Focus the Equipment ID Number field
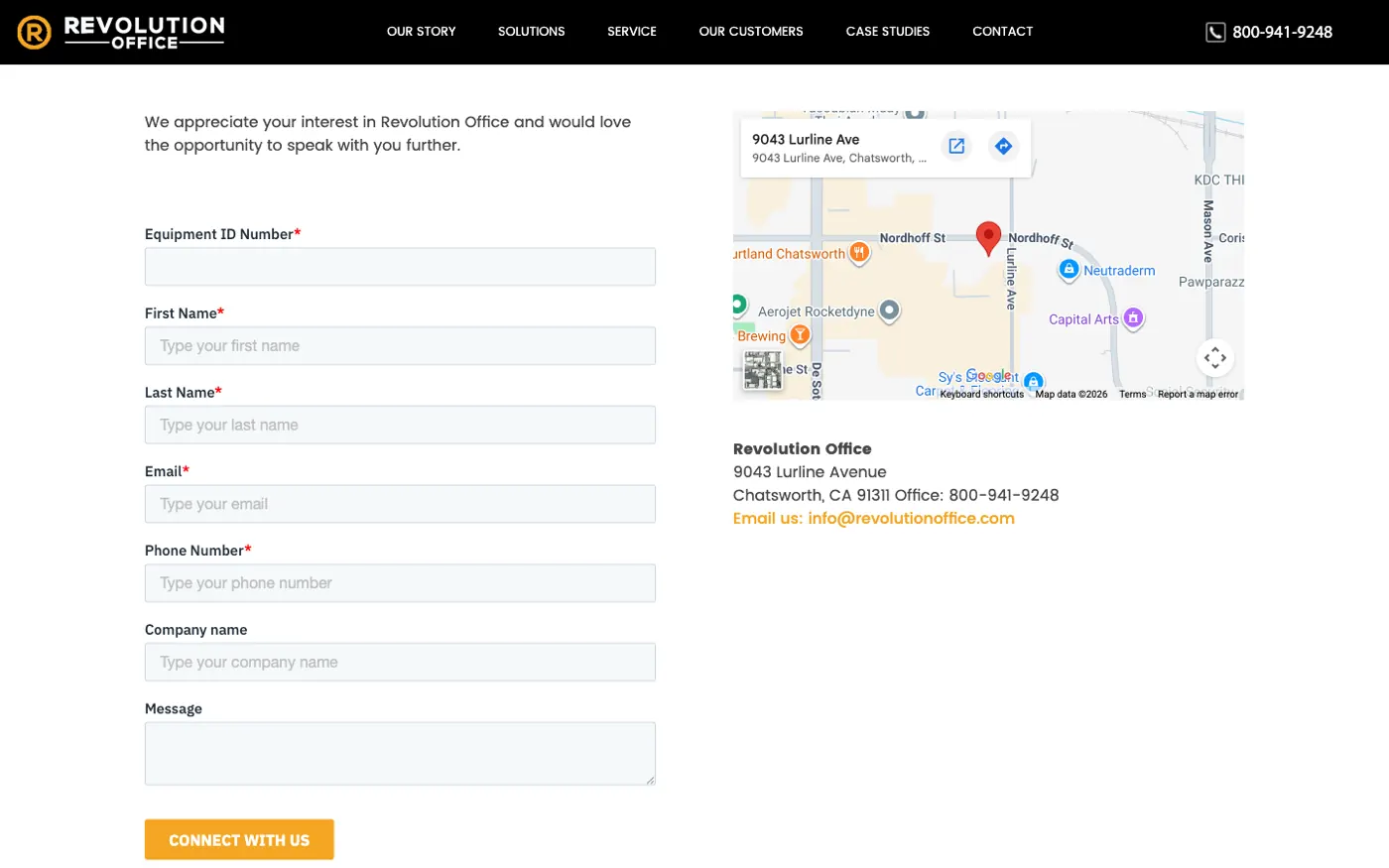Screen dimensions: 1389x868 pos(400,267)
